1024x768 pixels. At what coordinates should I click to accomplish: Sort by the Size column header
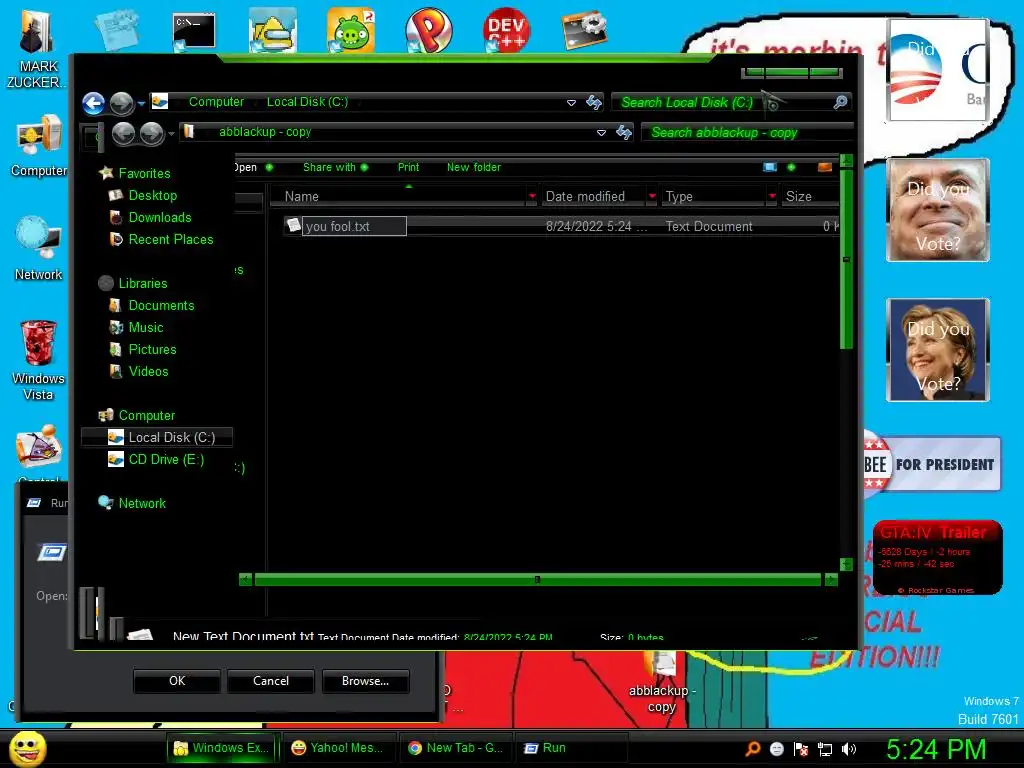click(810, 197)
